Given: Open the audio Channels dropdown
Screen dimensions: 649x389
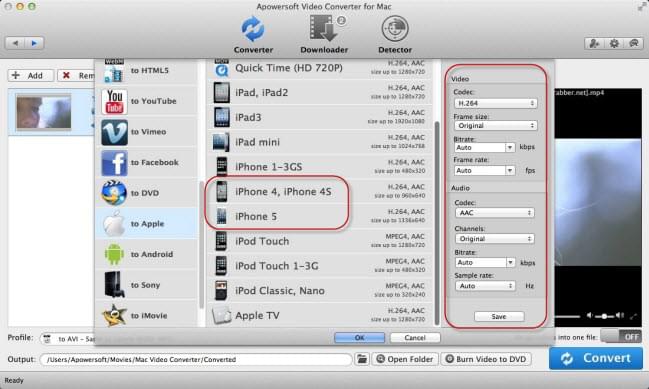Looking at the screenshot, I should (494, 239).
